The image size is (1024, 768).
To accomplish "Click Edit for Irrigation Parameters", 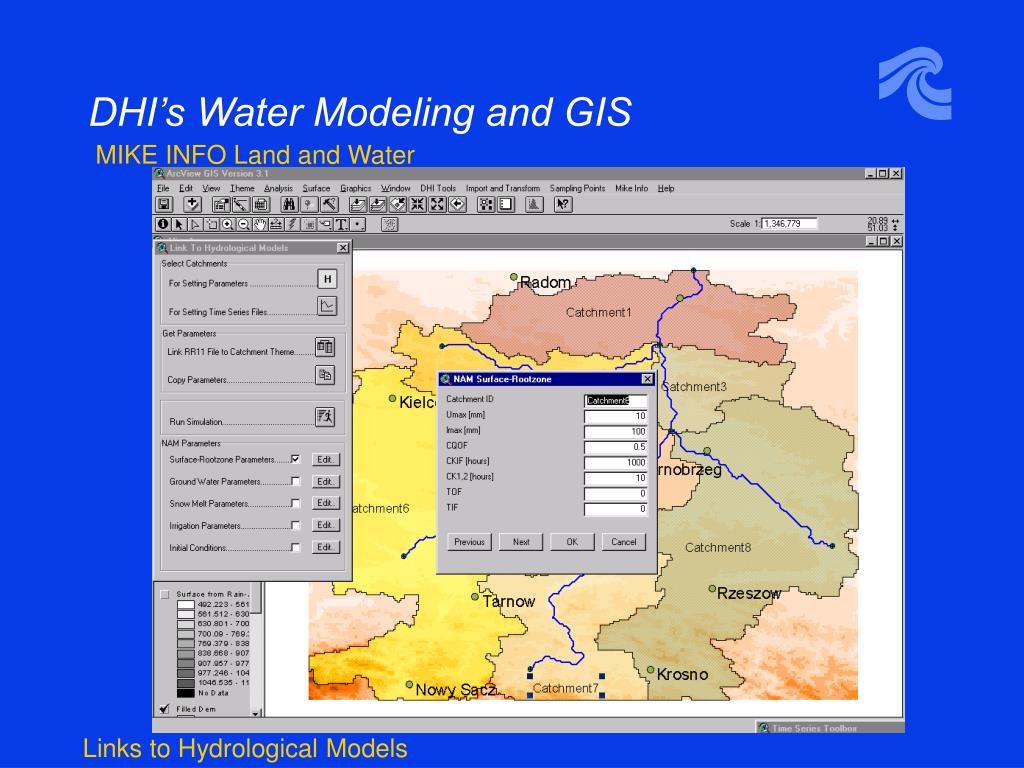I will pos(325,525).
